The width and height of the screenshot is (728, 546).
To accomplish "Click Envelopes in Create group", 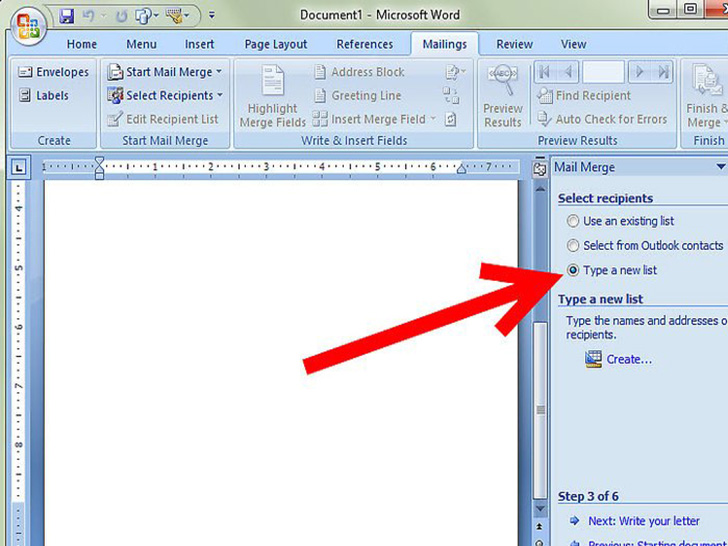I will [53, 72].
